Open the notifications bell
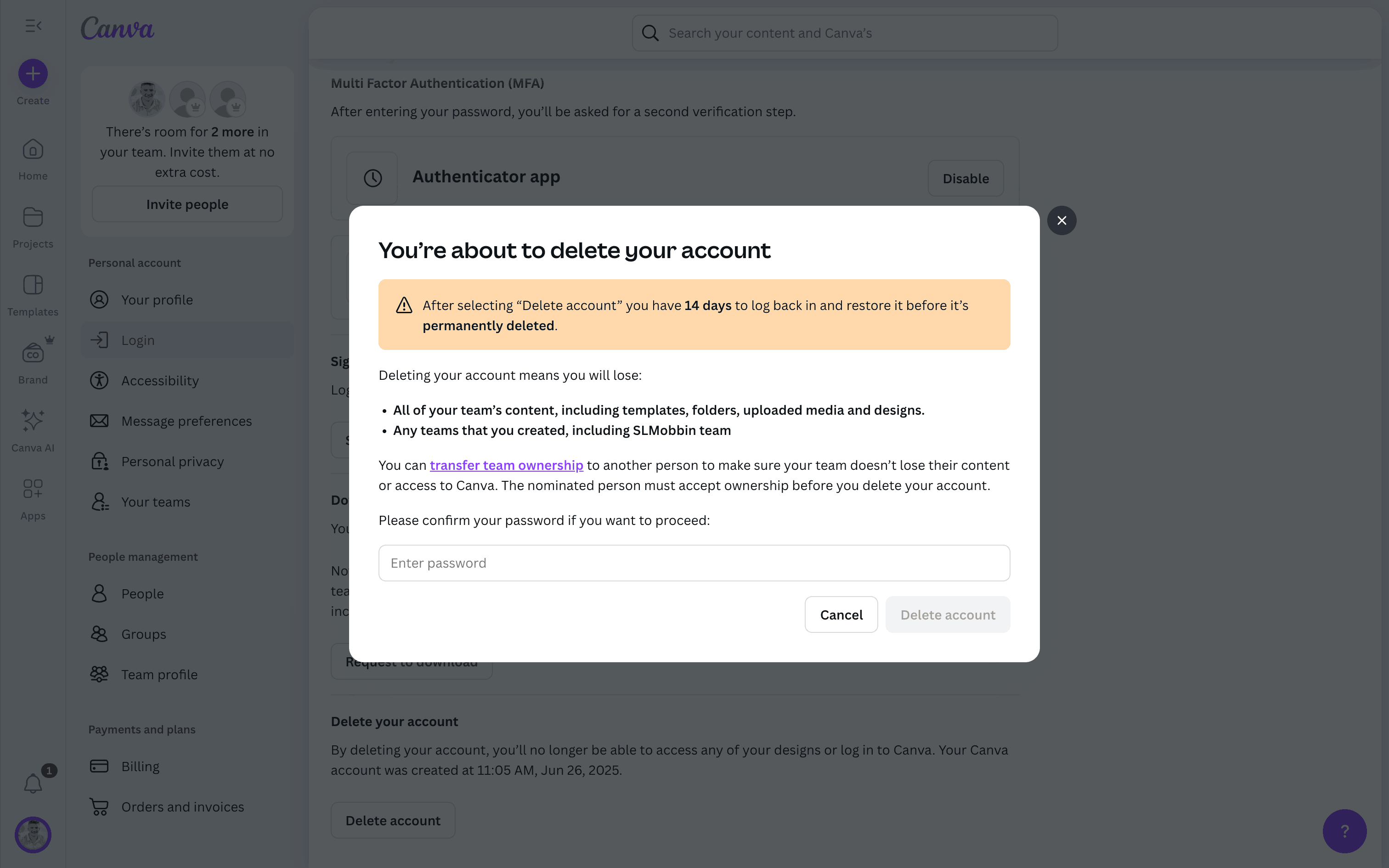The height and width of the screenshot is (868, 1389). (x=33, y=783)
